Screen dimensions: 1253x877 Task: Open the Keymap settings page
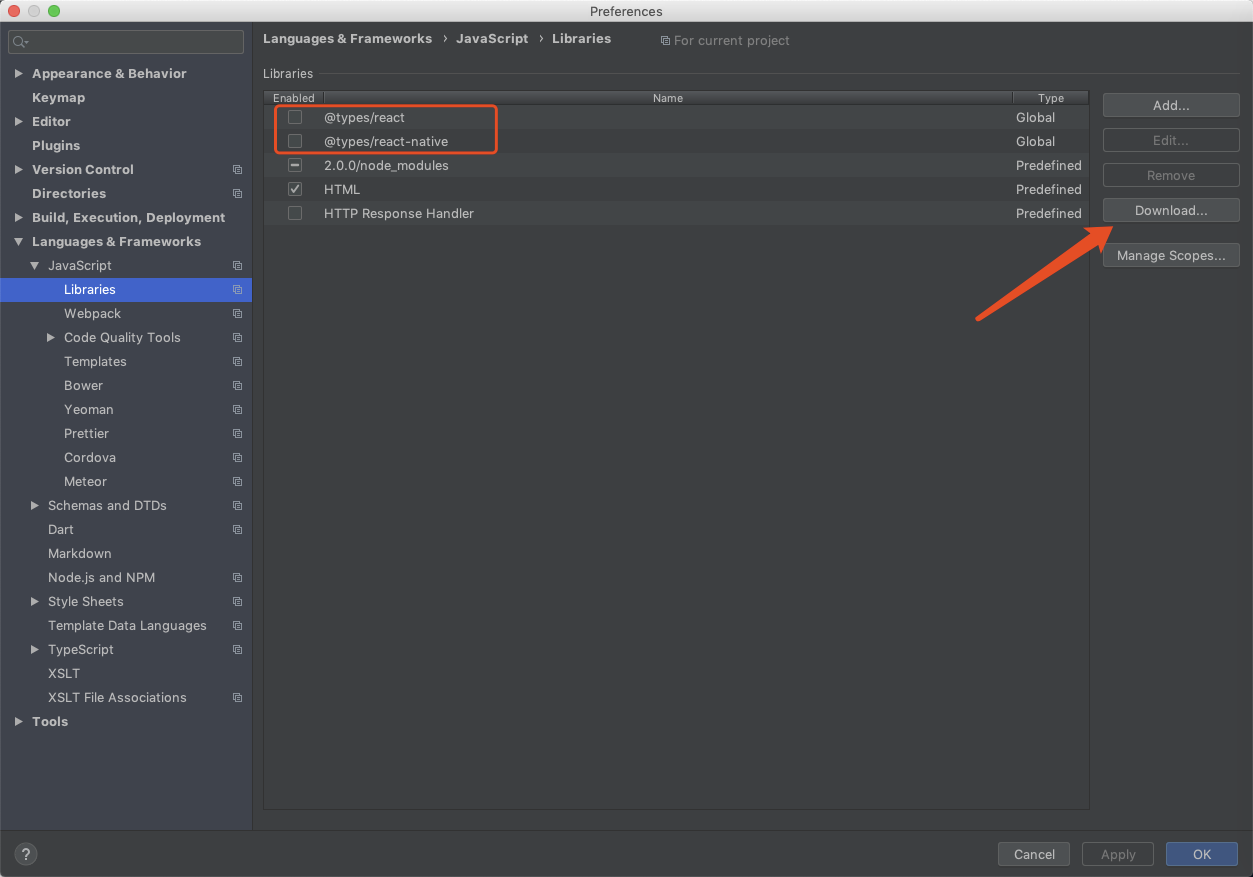tap(58, 98)
